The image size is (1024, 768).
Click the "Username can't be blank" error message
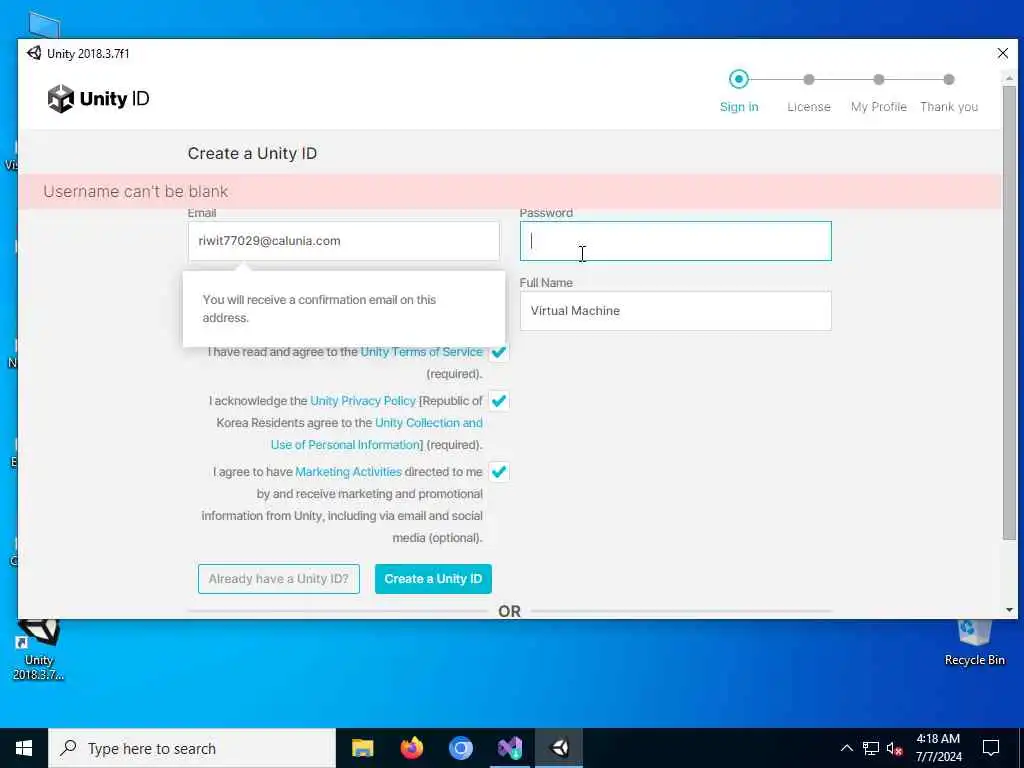[x=136, y=191]
